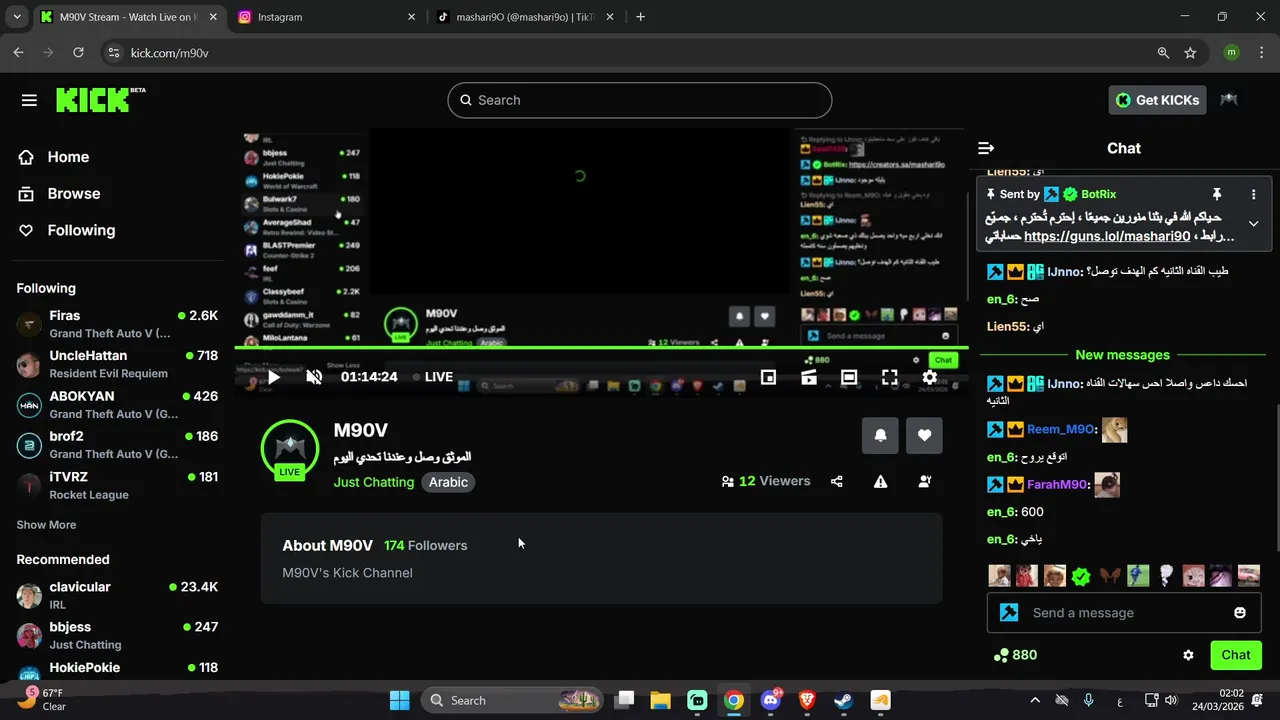Turn on notifications bell for M90V
Screen dimensions: 1280x720
[x=880, y=436]
